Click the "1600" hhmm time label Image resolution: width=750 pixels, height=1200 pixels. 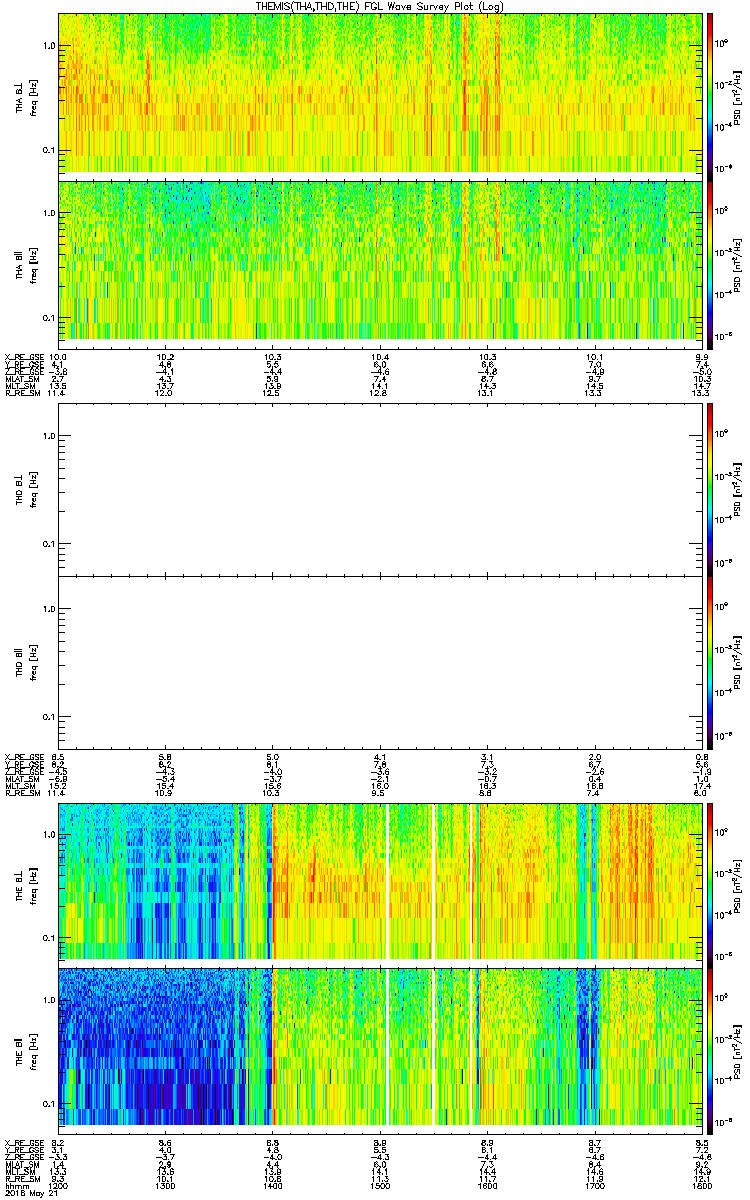(x=487, y=1185)
